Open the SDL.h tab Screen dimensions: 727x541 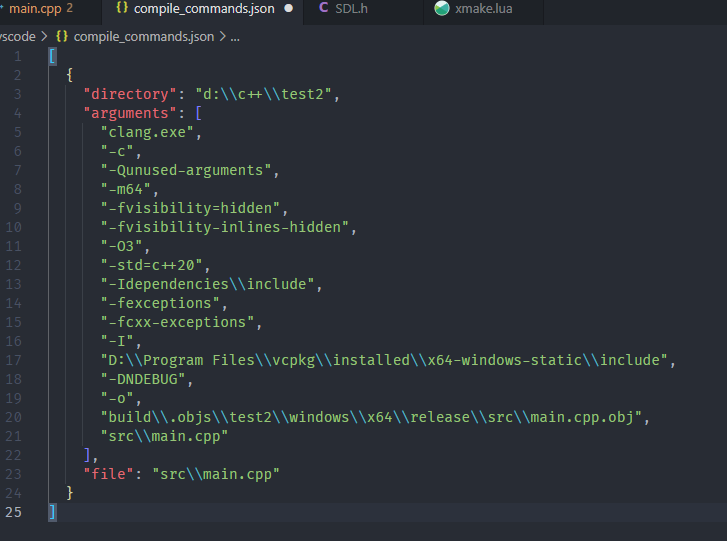pyautogui.click(x=351, y=9)
